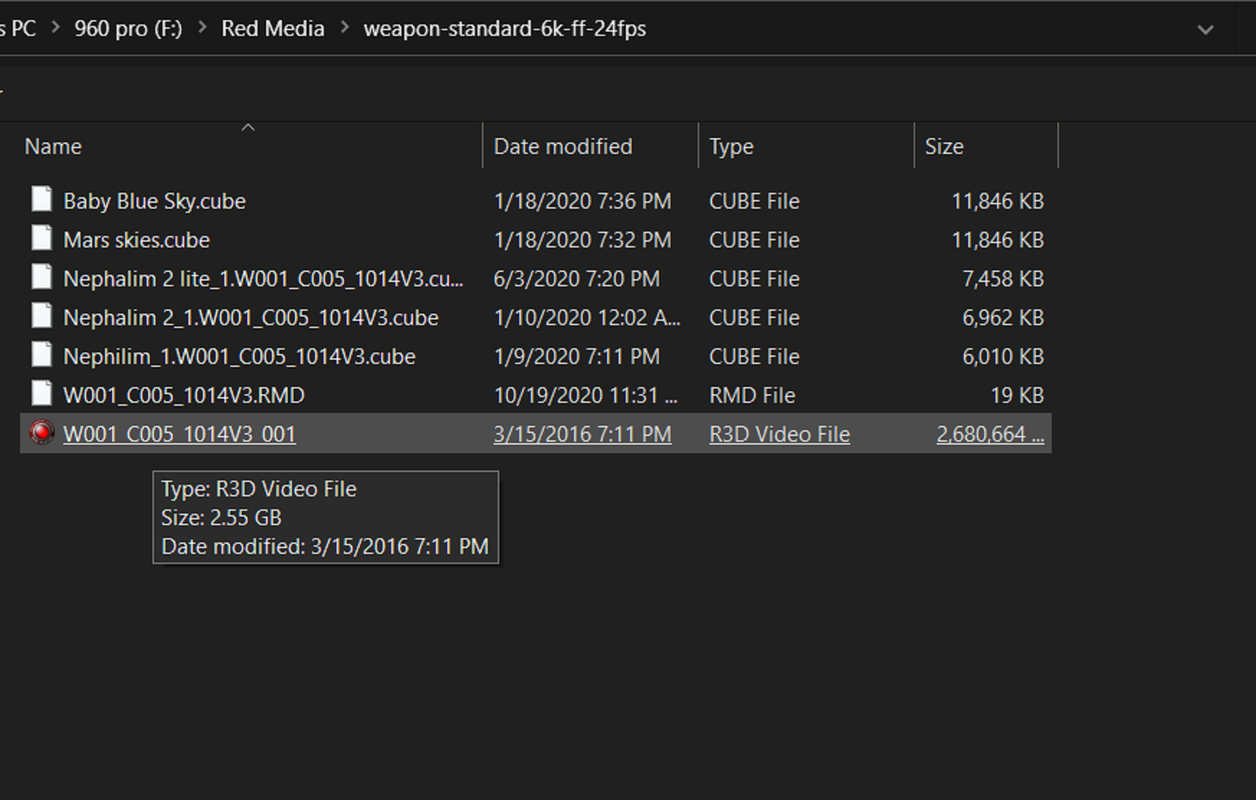Click the W001_C005_1014V3.RMD file icon
The width and height of the screenshot is (1256, 800).
(41, 395)
